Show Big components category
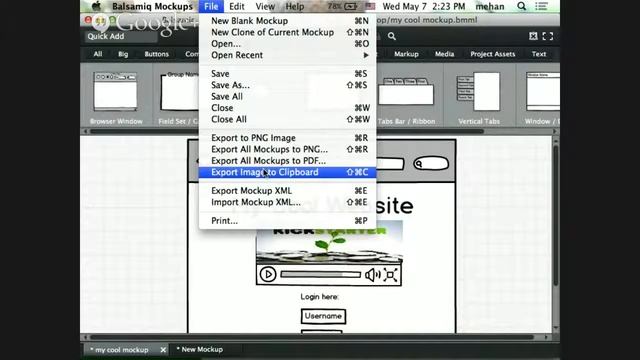Viewport: 640px width, 360px height. tap(123, 54)
